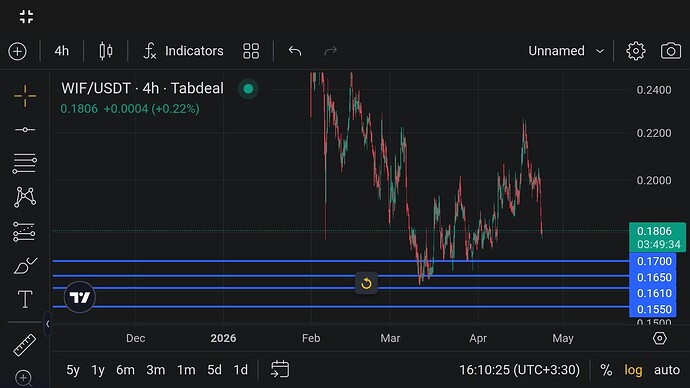The height and width of the screenshot is (388, 690).
Task: Select the long position forecasting tool
Action: pyautogui.click(x=24, y=231)
